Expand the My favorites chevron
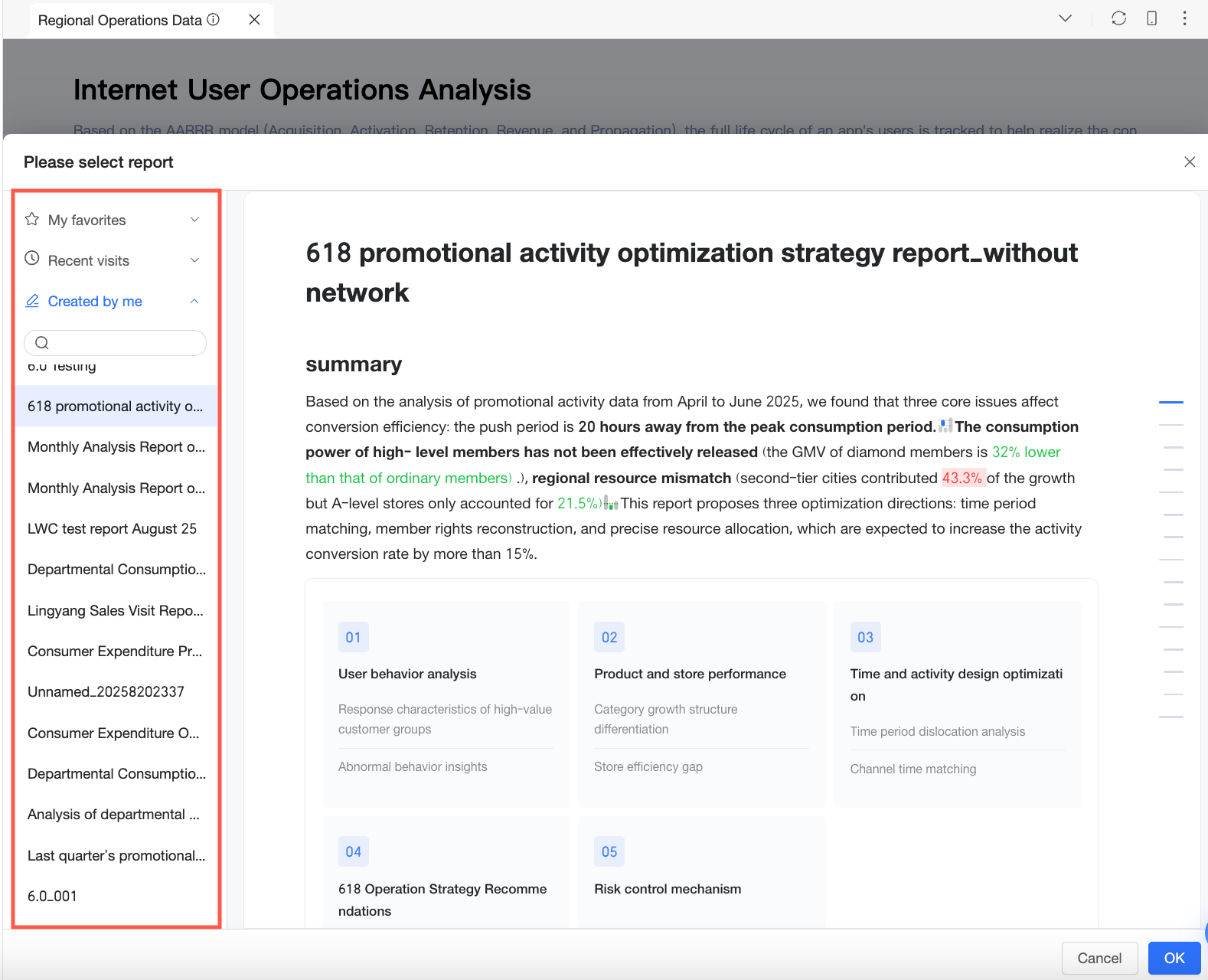 click(x=194, y=220)
